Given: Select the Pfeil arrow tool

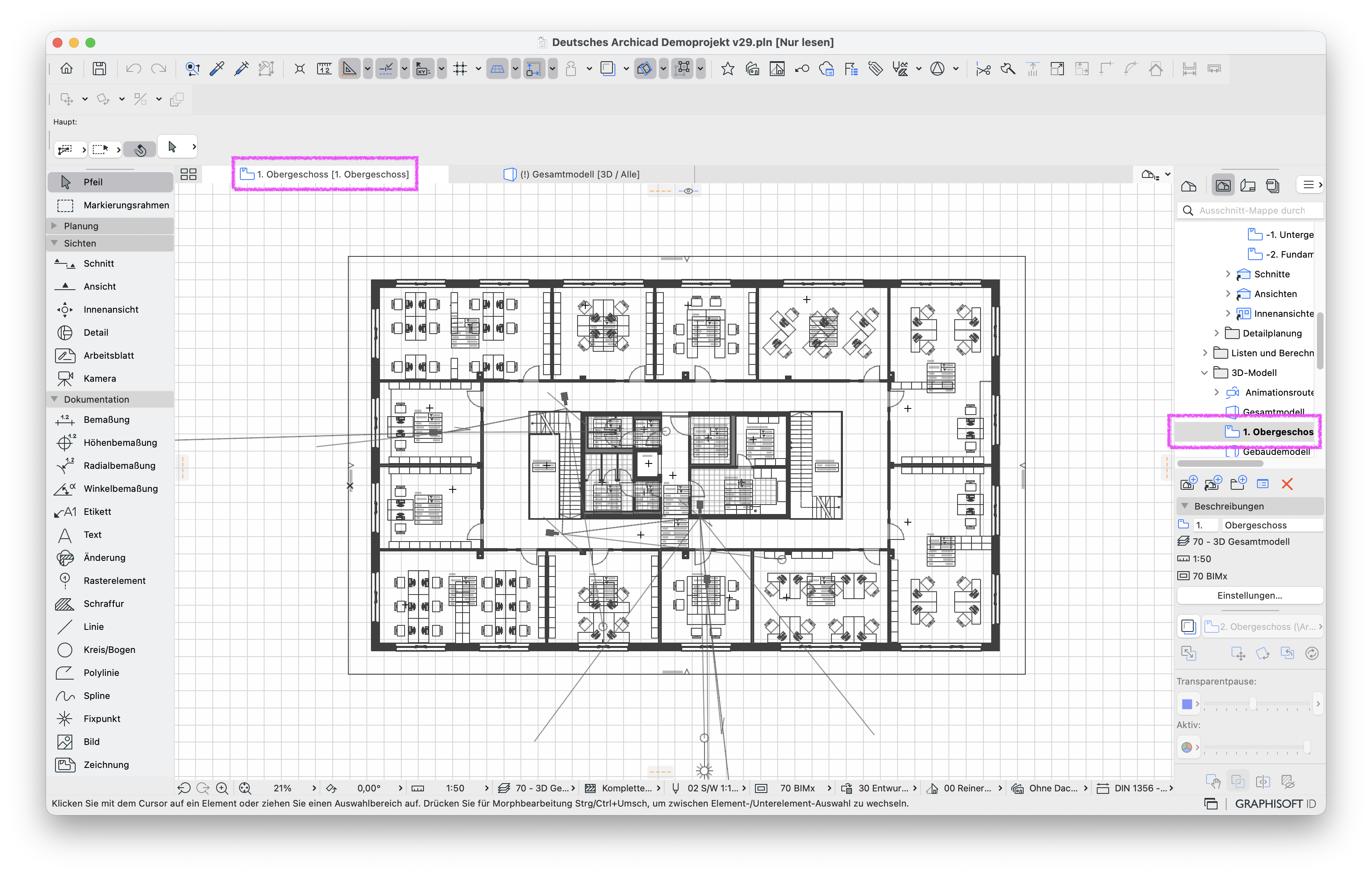Looking at the screenshot, I should (110, 182).
